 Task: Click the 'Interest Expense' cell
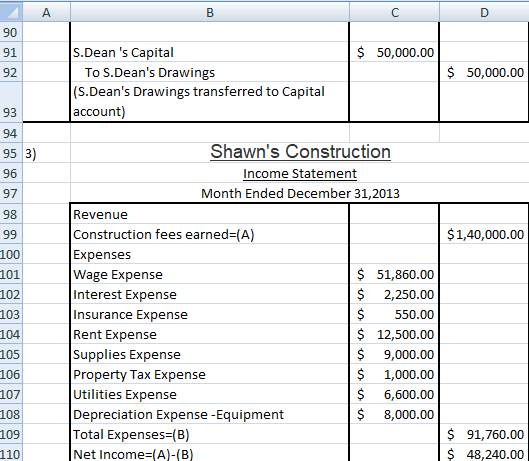(x=210, y=294)
